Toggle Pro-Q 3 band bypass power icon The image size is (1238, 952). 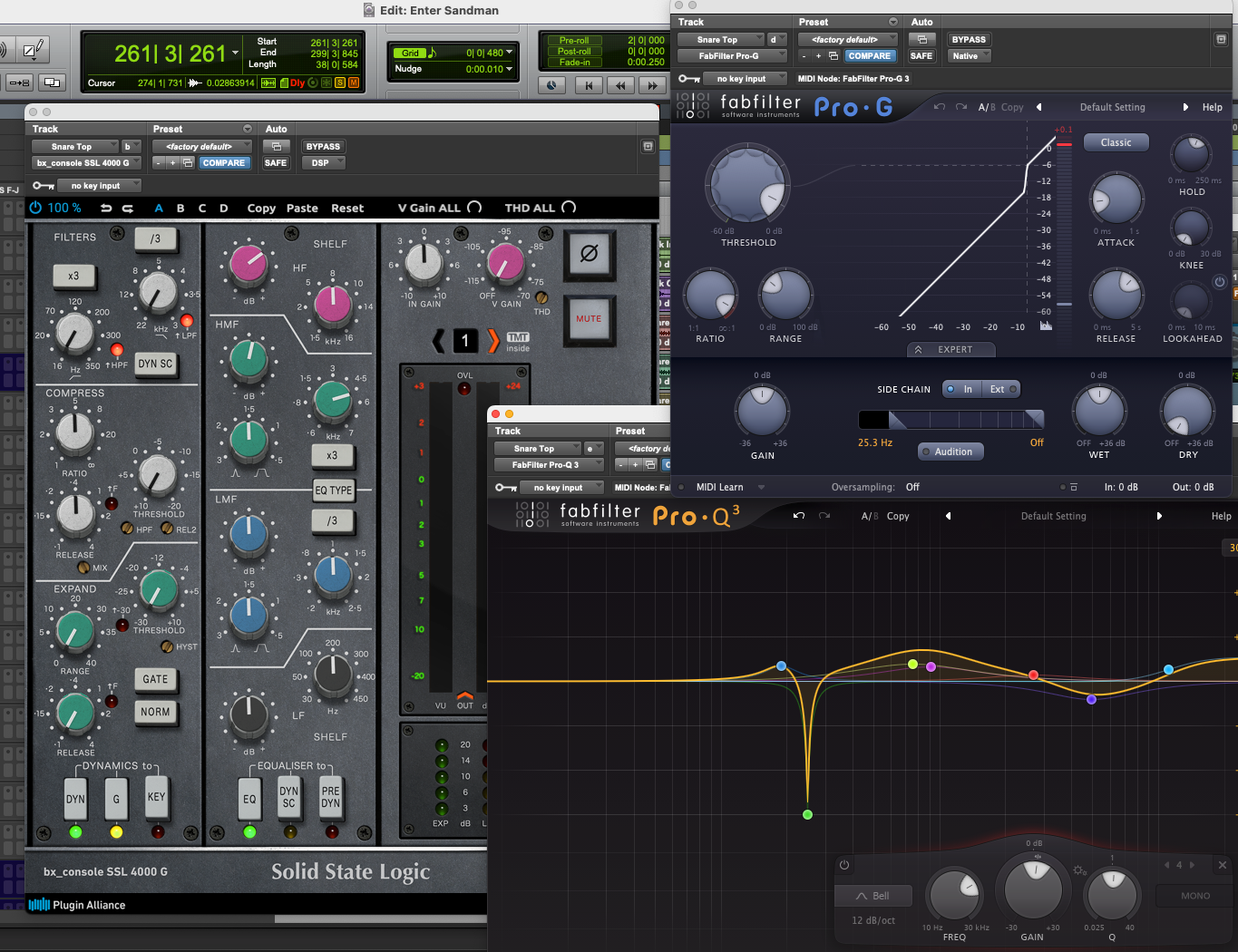tap(844, 865)
